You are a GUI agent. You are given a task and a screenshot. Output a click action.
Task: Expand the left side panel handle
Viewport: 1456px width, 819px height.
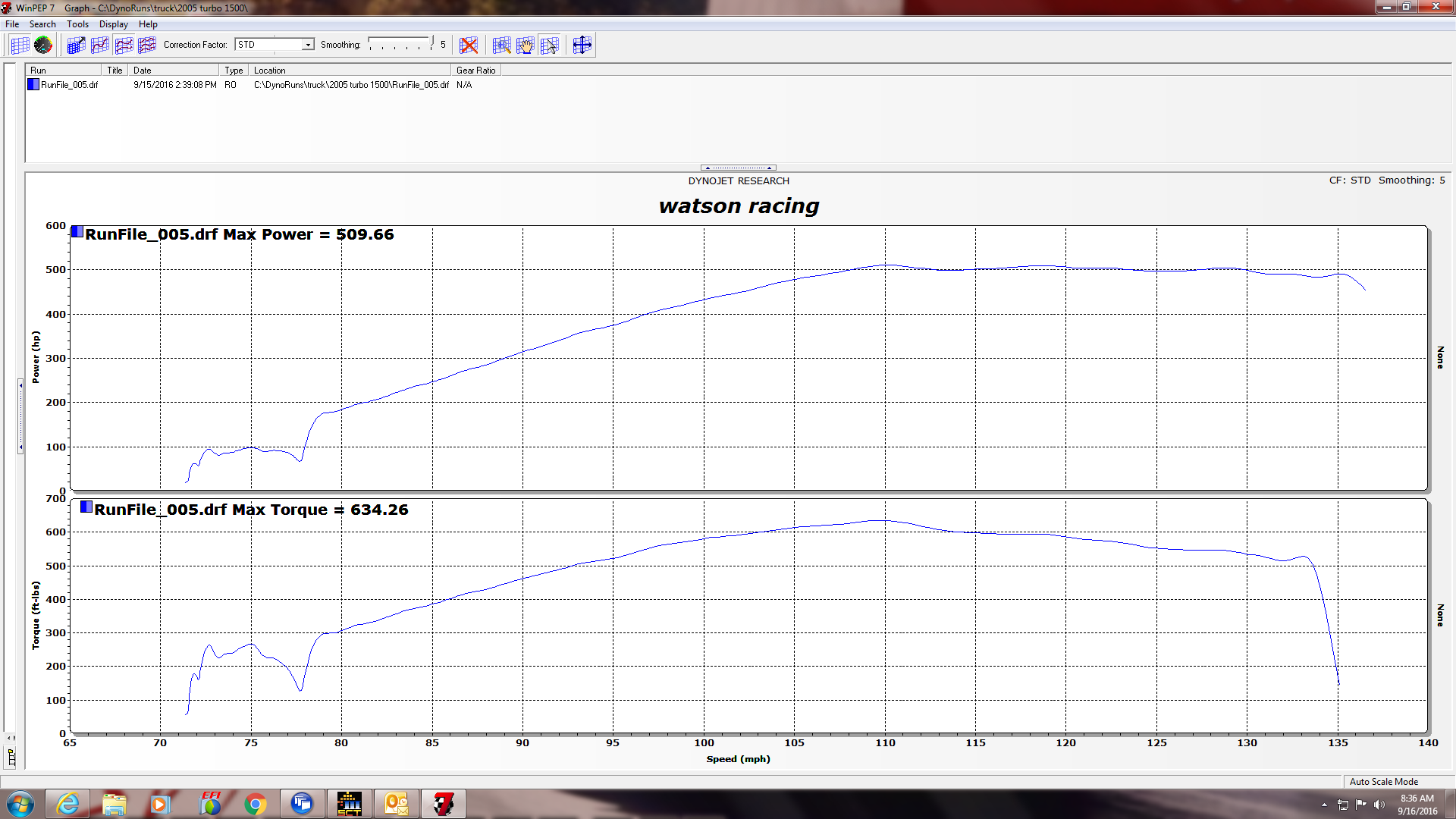20,417
